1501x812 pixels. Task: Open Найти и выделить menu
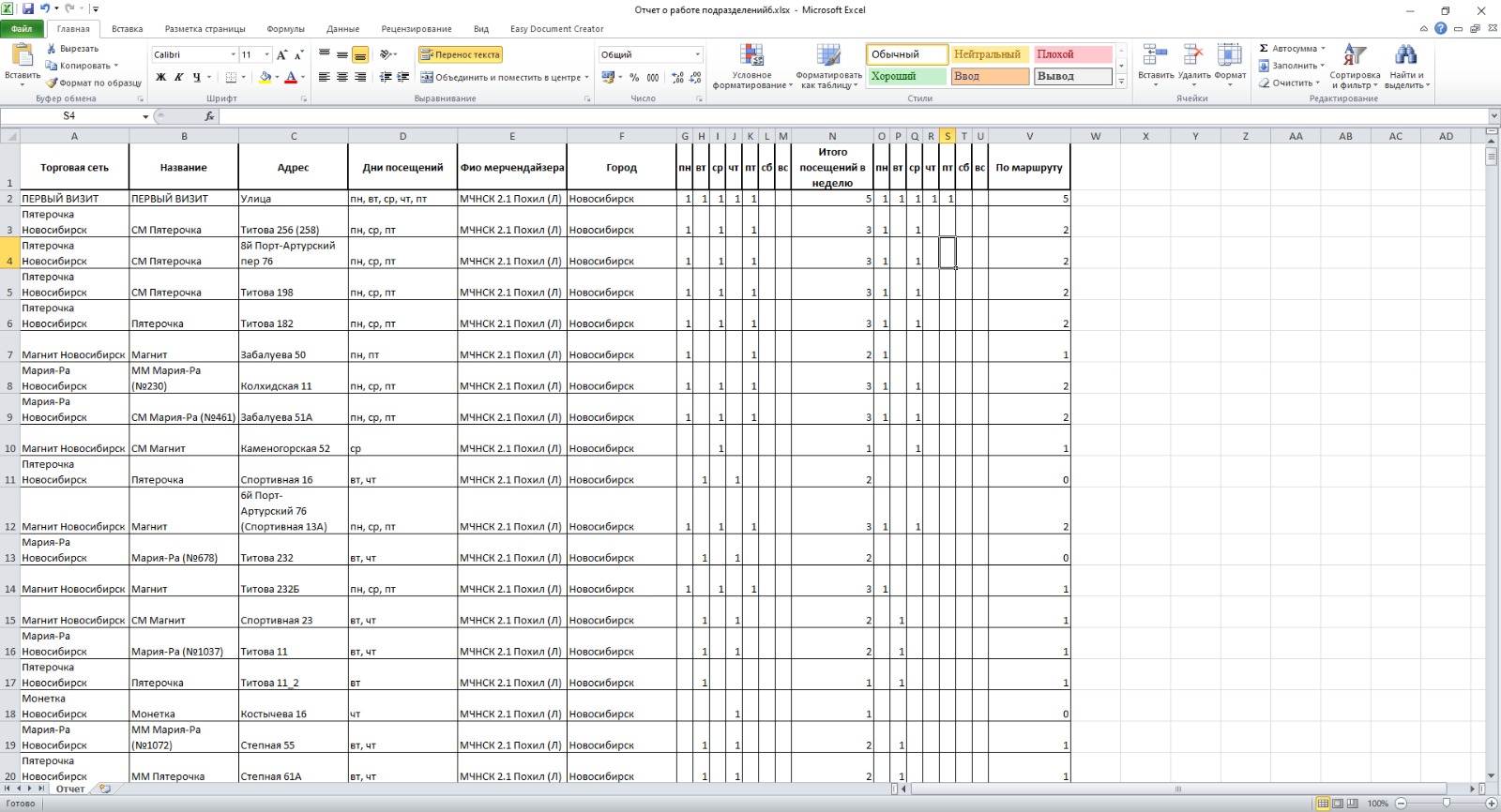pos(1406,66)
